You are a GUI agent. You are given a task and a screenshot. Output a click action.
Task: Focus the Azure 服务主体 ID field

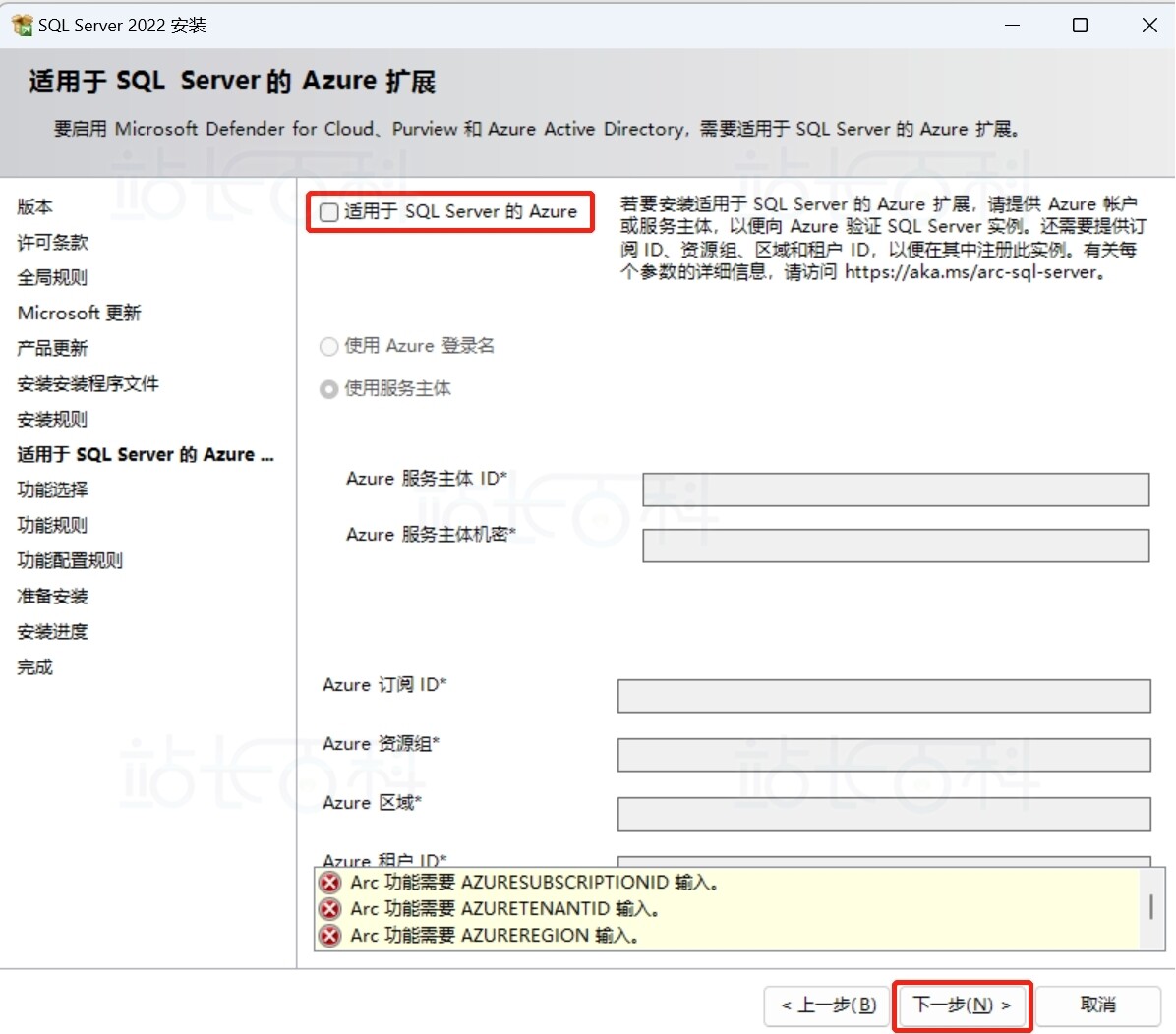[x=896, y=489]
